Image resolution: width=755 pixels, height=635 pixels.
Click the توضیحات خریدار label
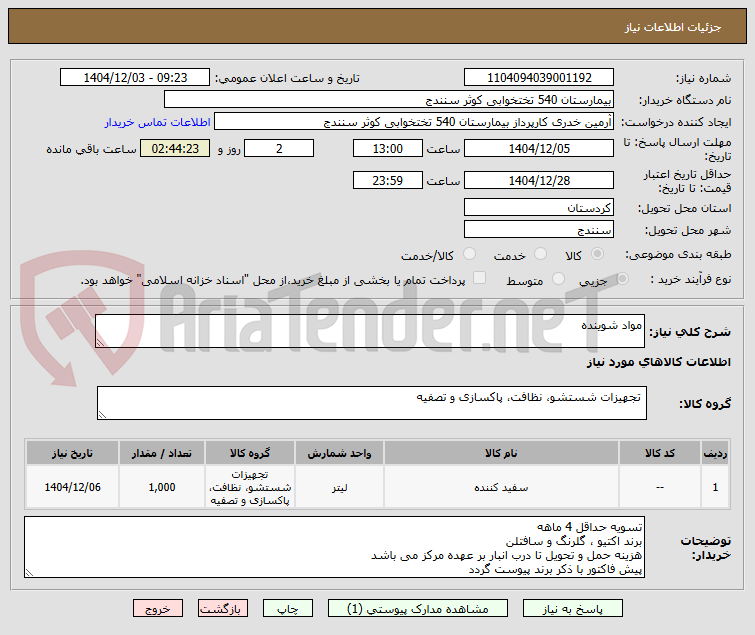(x=705, y=548)
